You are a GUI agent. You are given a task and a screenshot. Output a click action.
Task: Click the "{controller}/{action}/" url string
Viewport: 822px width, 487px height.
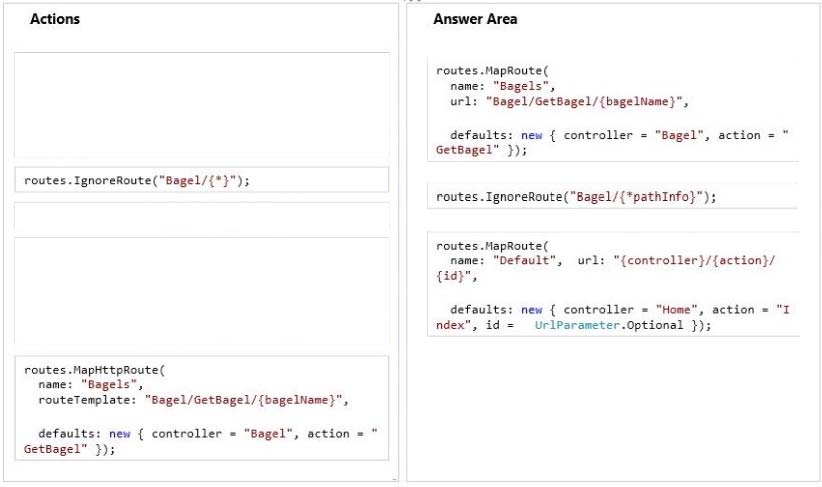(x=694, y=261)
